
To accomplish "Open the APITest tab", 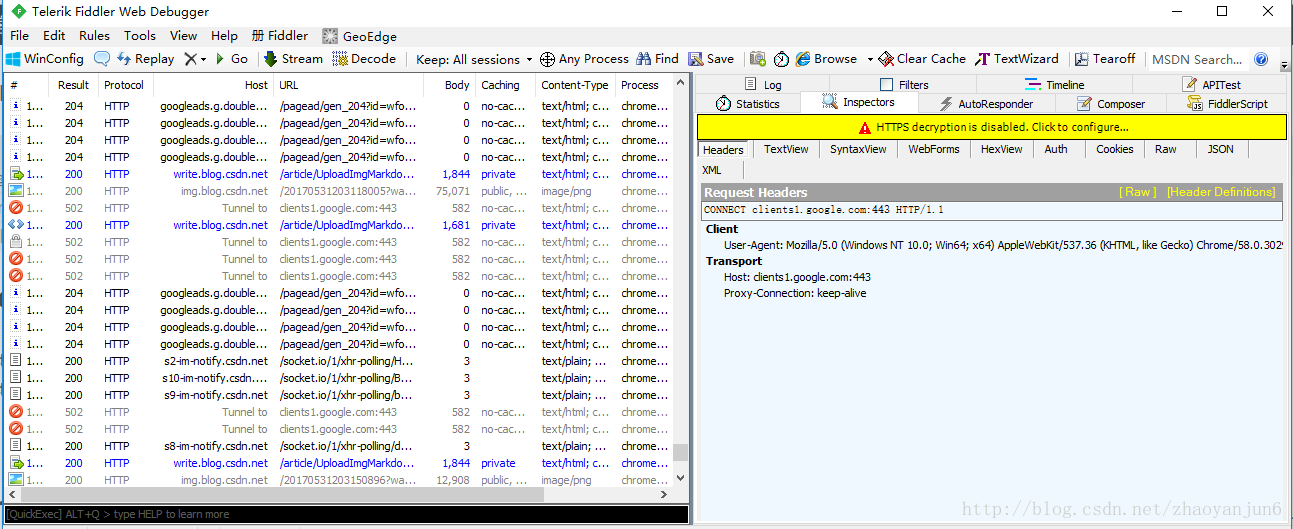I will click(x=1211, y=85).
